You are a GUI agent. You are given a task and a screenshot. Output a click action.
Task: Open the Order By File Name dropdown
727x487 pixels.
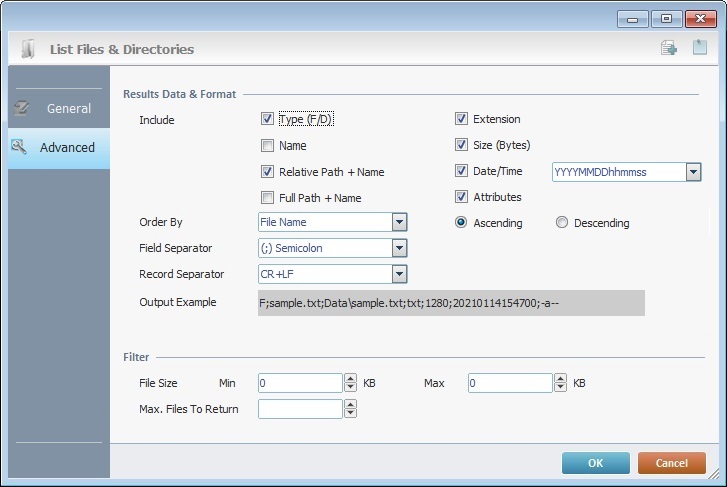[399, 222]
